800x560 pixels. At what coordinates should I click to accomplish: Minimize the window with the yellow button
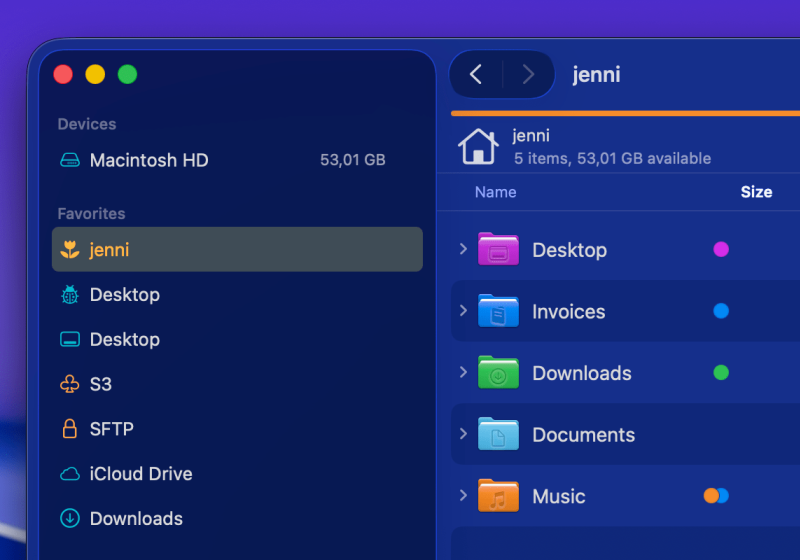[x=95, y=74]
